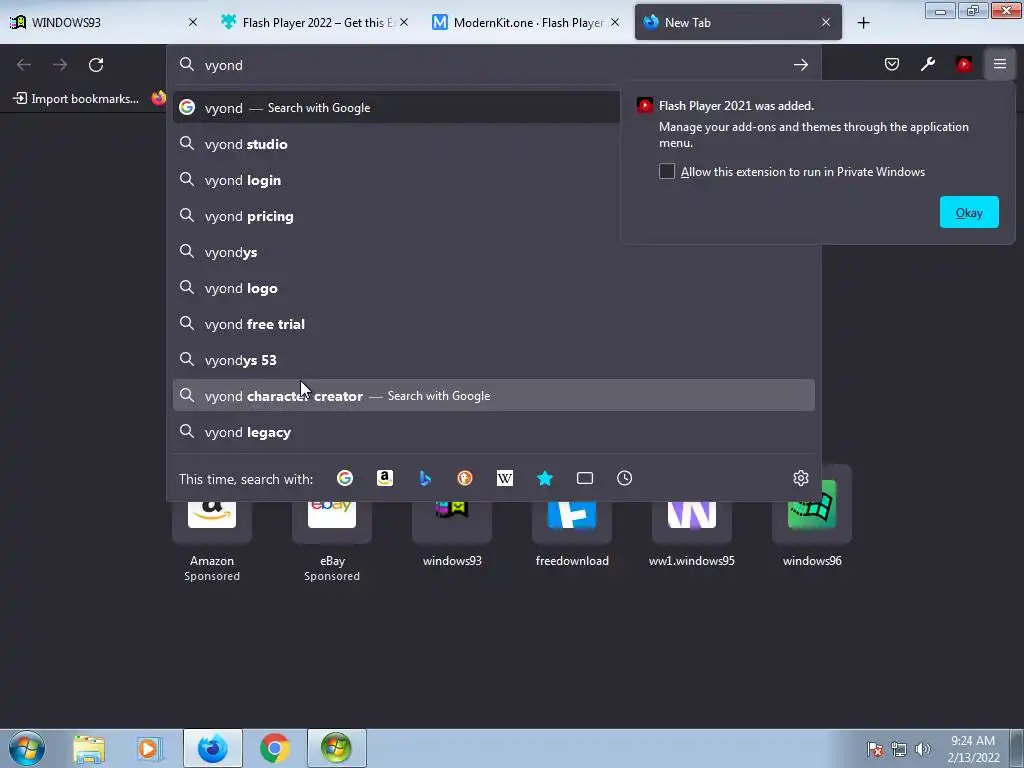The height and width of the screenshot is (768, 1024).
Task: Choose the 'vyond character creator' suggestion
Action: click(494, 396)
